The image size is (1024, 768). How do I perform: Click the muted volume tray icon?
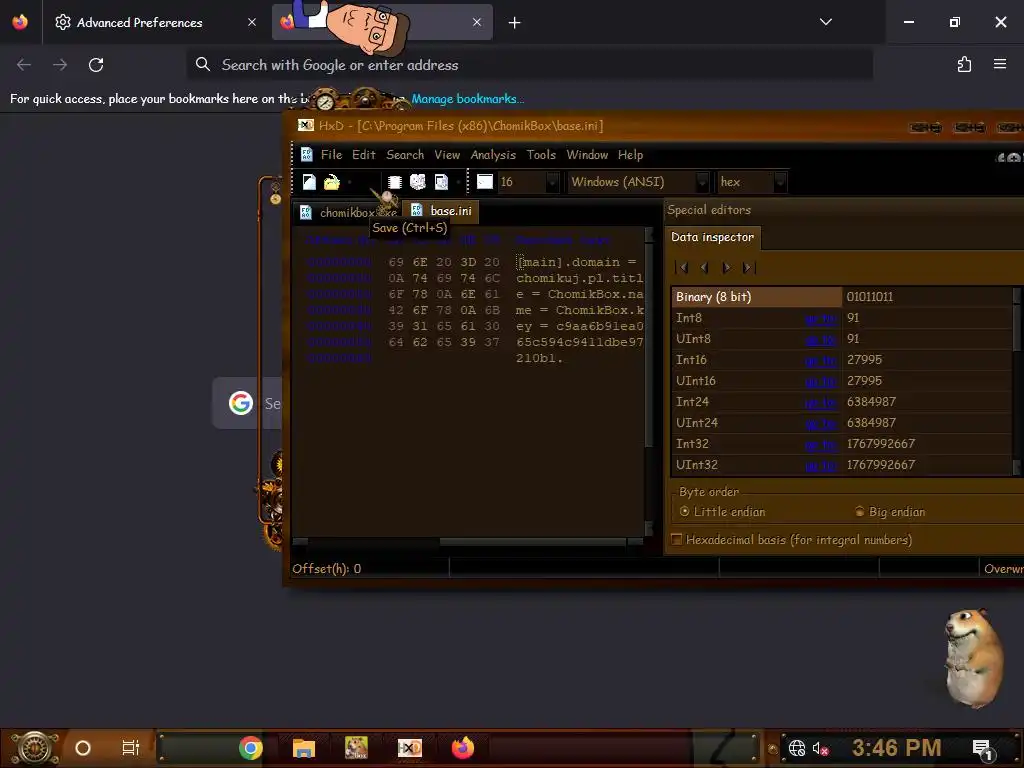click(x=820, y=748)
